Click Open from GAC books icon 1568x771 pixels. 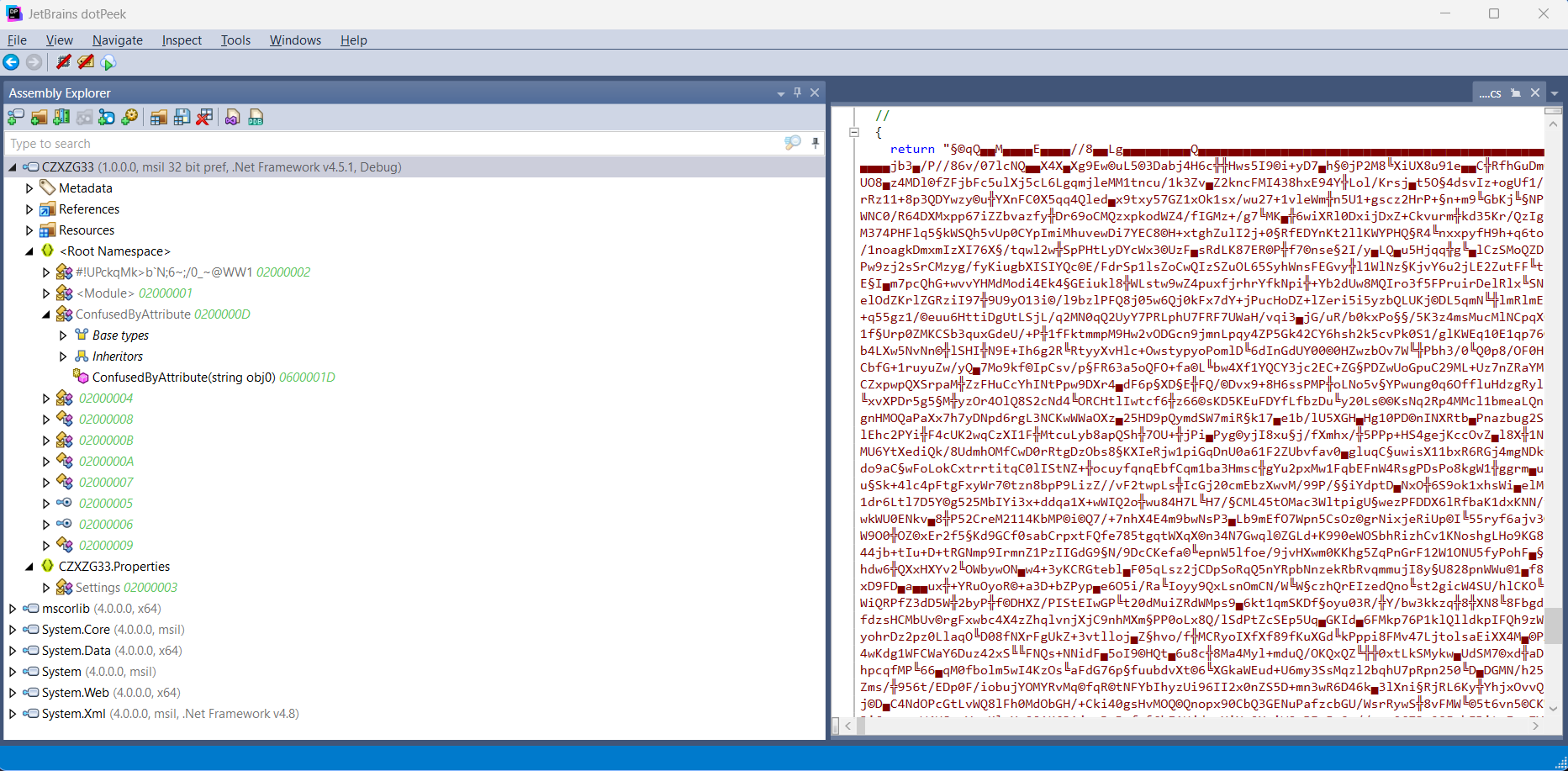(x=61, y=118)
